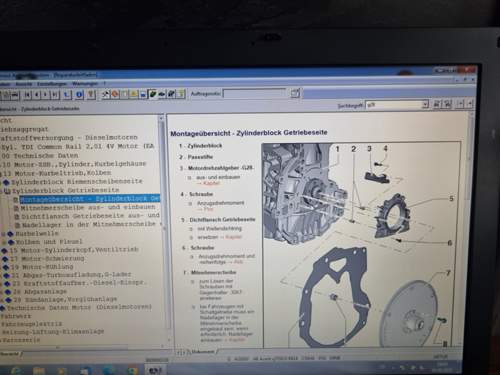This screenshot has height=375, width=500.
Task: Click the first-page navigation arrow in toolbar
Action: click(x=27, y=95)
